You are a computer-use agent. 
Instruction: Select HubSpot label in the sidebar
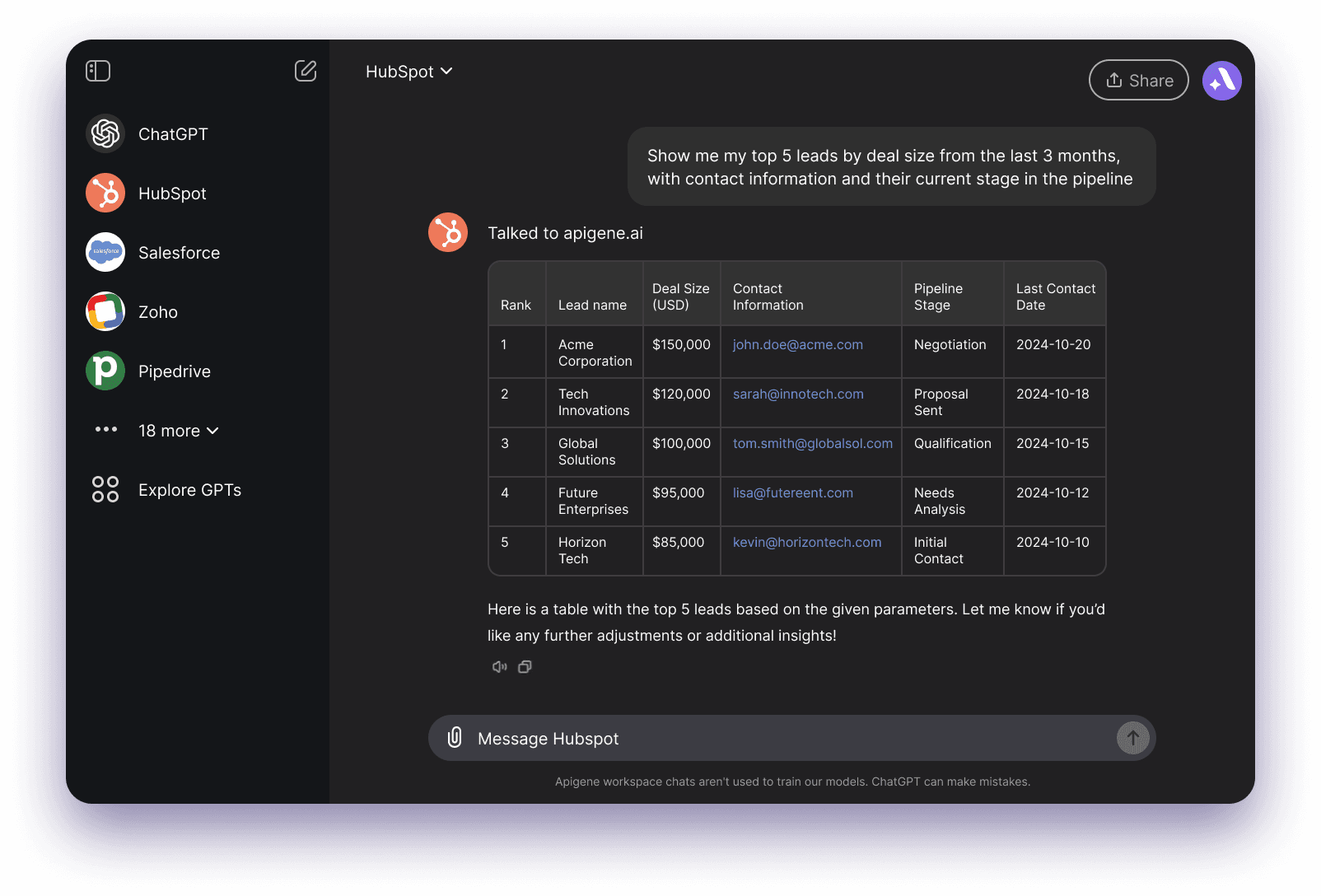(x=172, y=194)
